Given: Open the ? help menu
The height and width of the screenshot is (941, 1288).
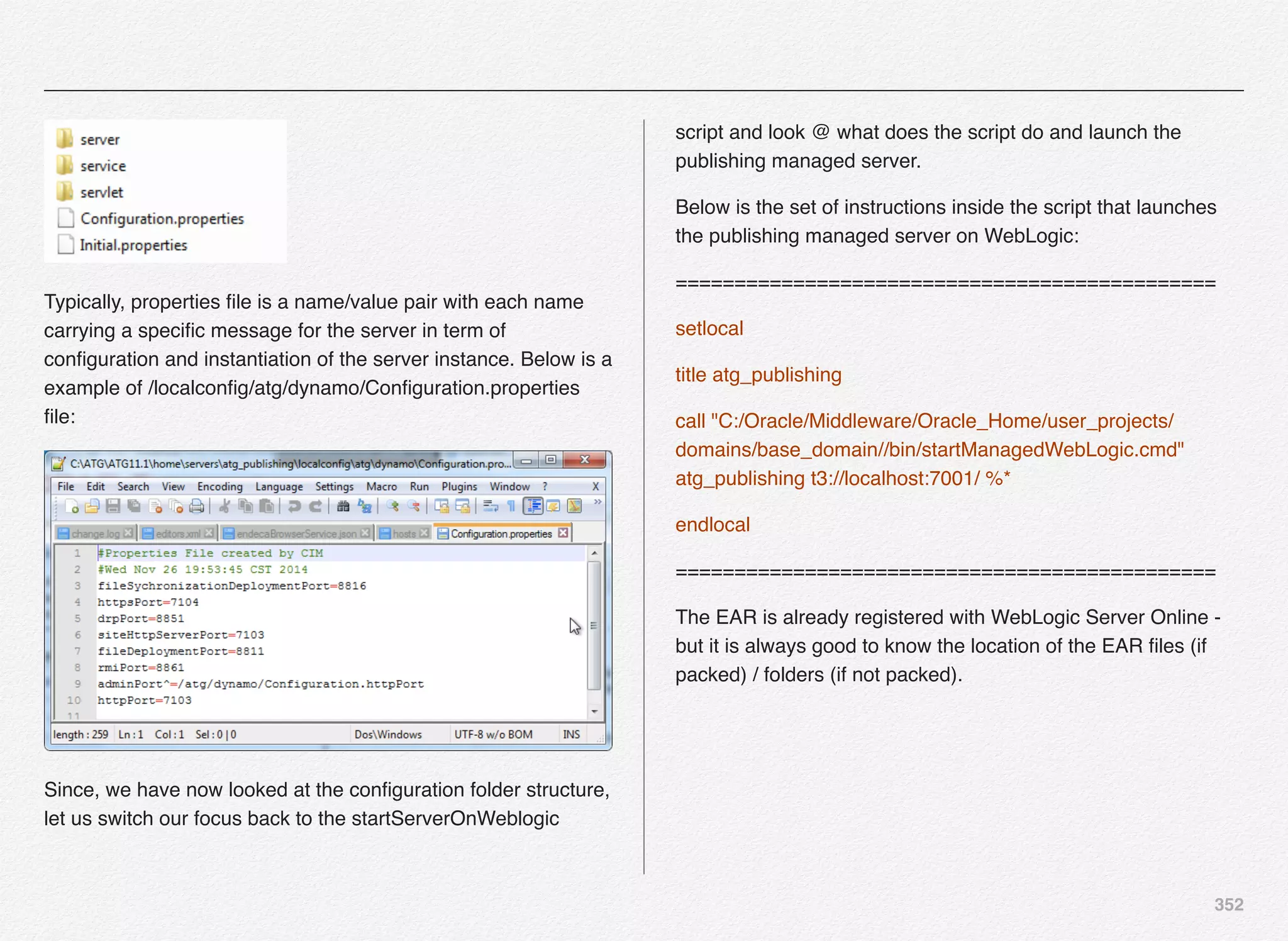Looking at the screenshot, I should tap(545, 486).
